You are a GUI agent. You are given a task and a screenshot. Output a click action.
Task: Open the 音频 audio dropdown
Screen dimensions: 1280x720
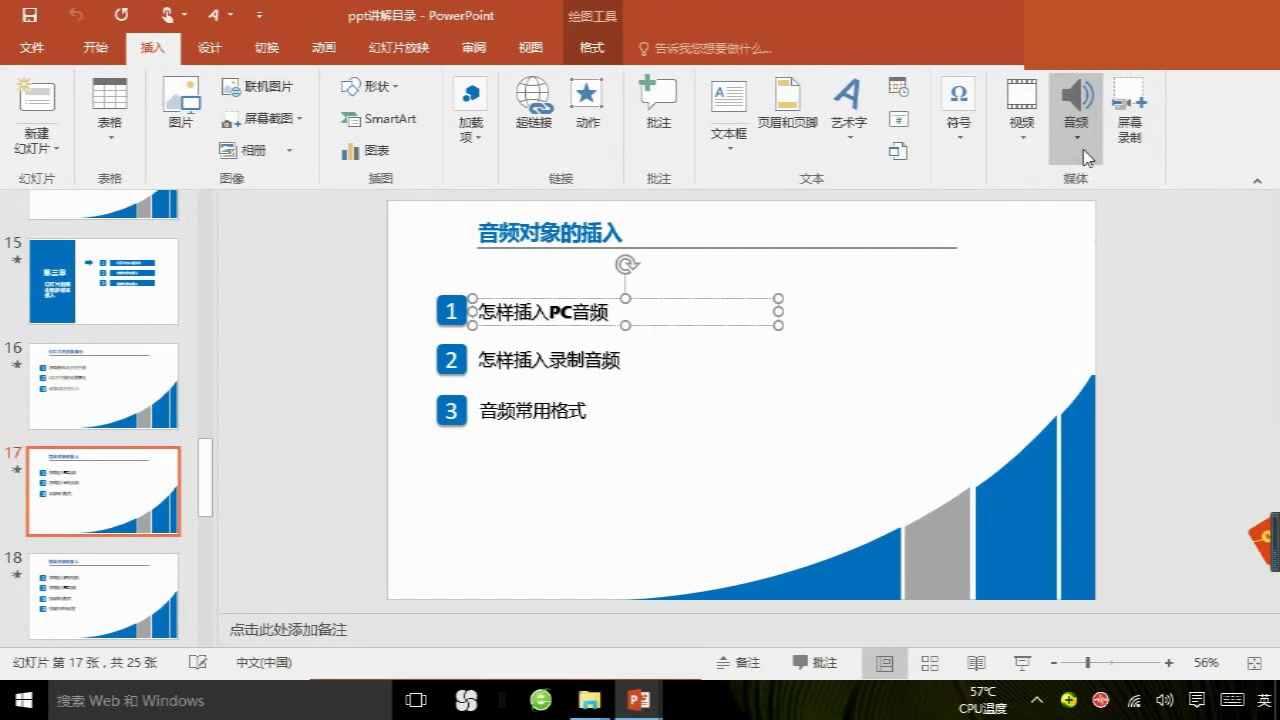pos(1076,135)
